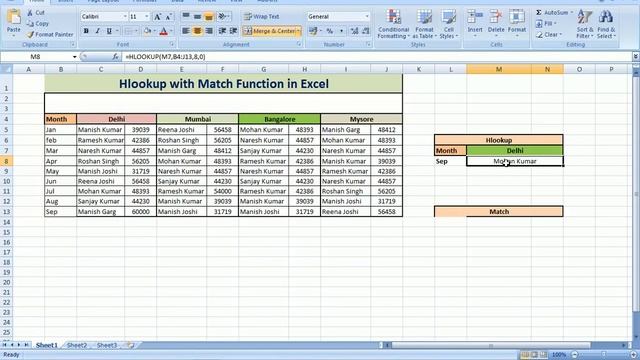Image resolution: width=640 pixels, height=360 pixels.
Task: Switch to the Sheet1 tab
Action: (x=47, y=345)
